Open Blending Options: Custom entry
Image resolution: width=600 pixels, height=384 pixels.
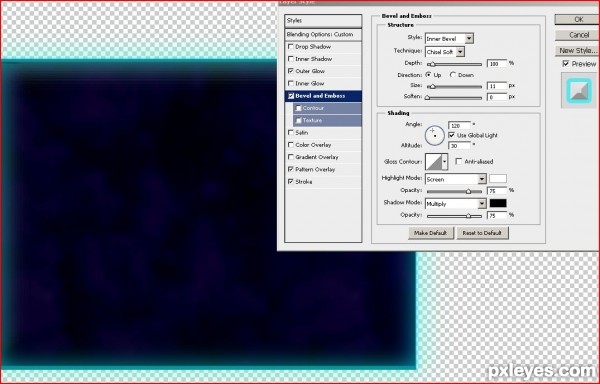tap(323, 34)
